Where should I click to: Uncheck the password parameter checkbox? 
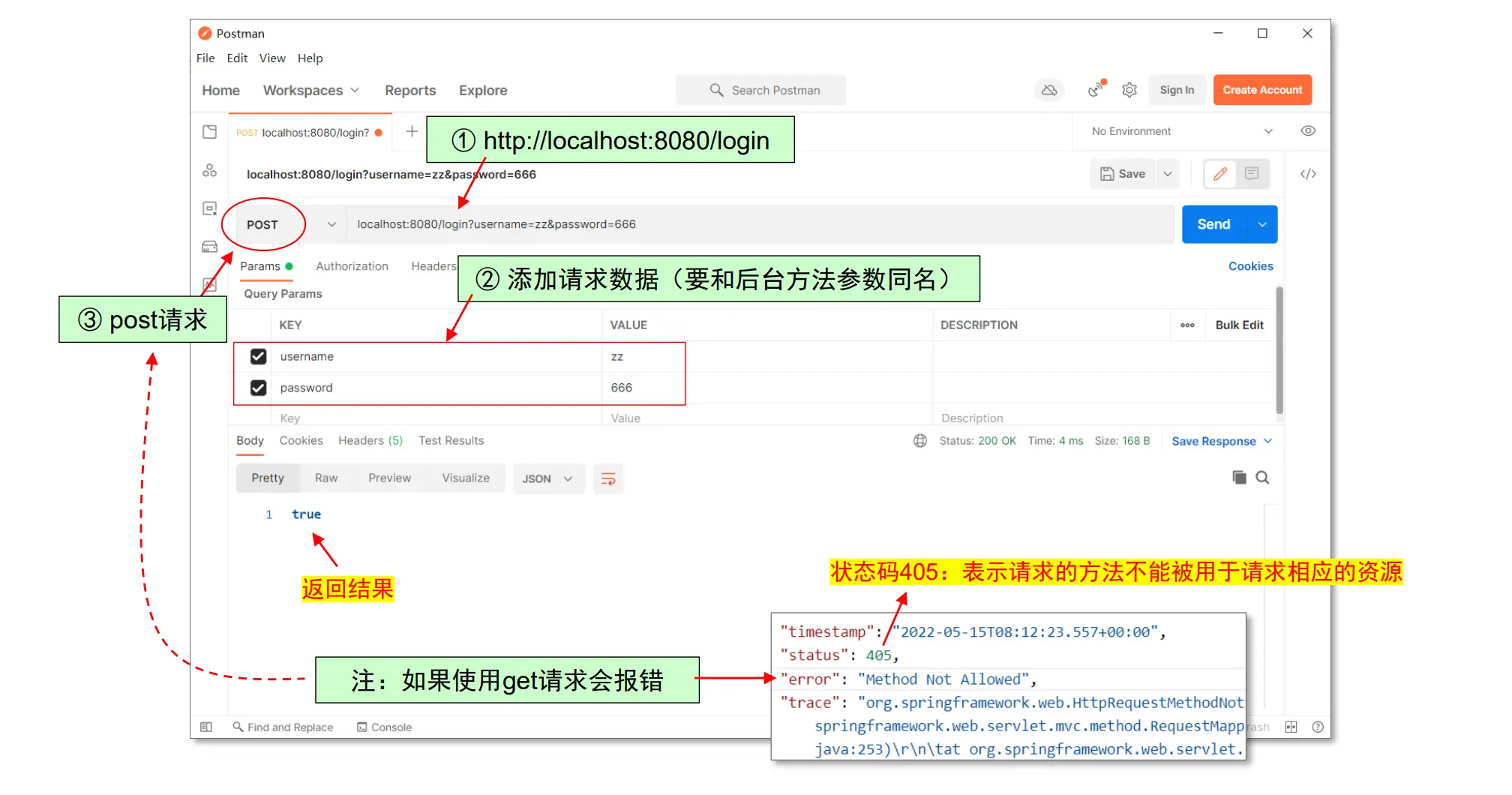click(258, 388)
